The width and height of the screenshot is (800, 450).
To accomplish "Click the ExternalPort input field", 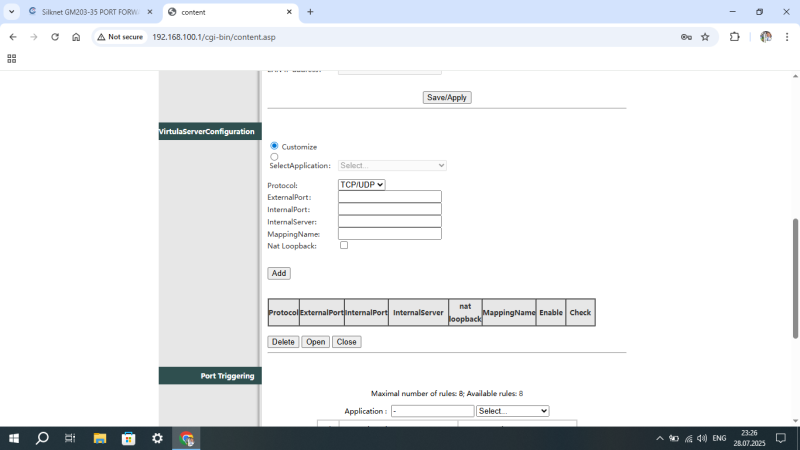I will pos(389,197).
